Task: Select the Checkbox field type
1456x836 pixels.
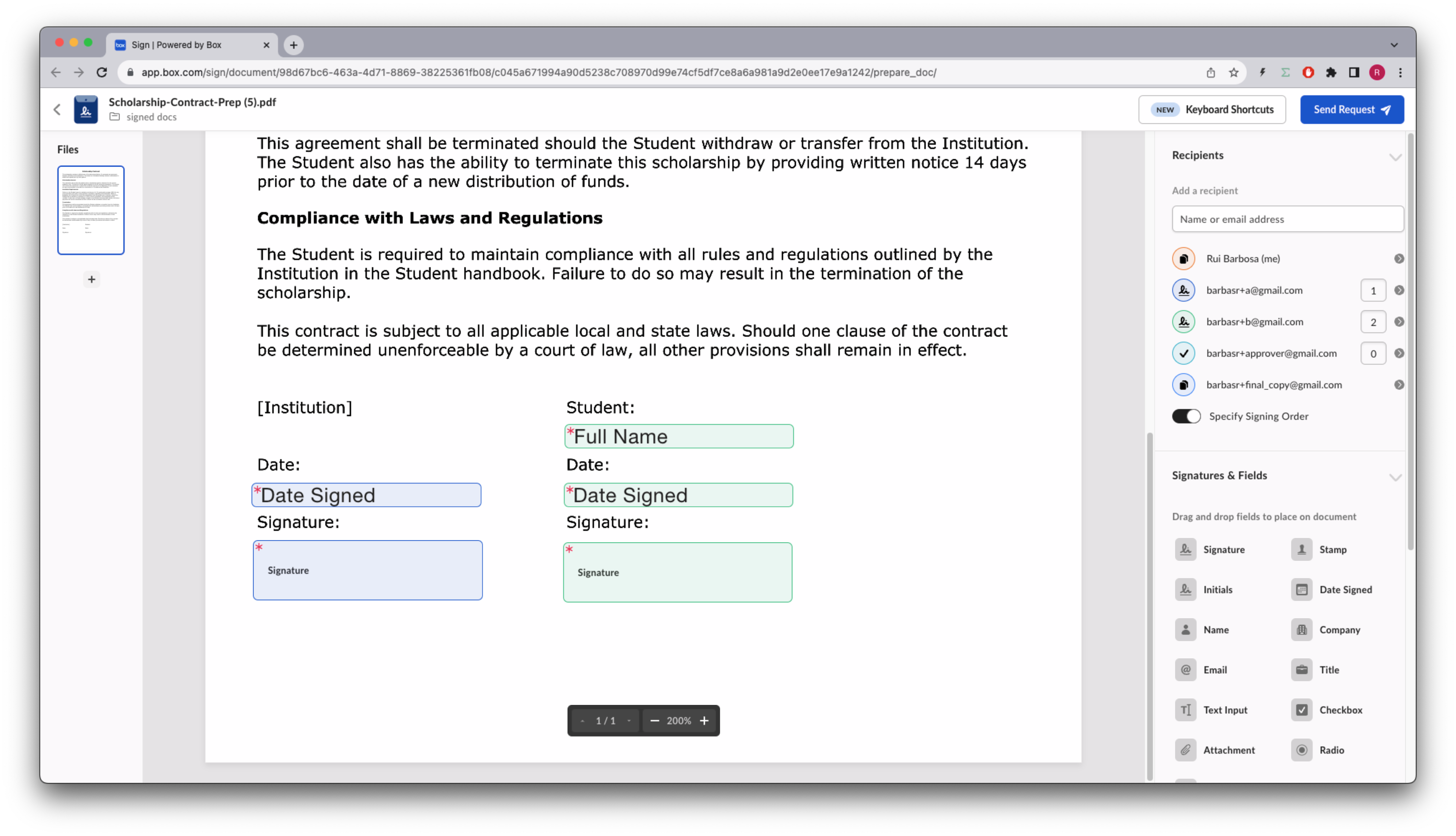Action: pyautogui.click(x=1302, y=710)
